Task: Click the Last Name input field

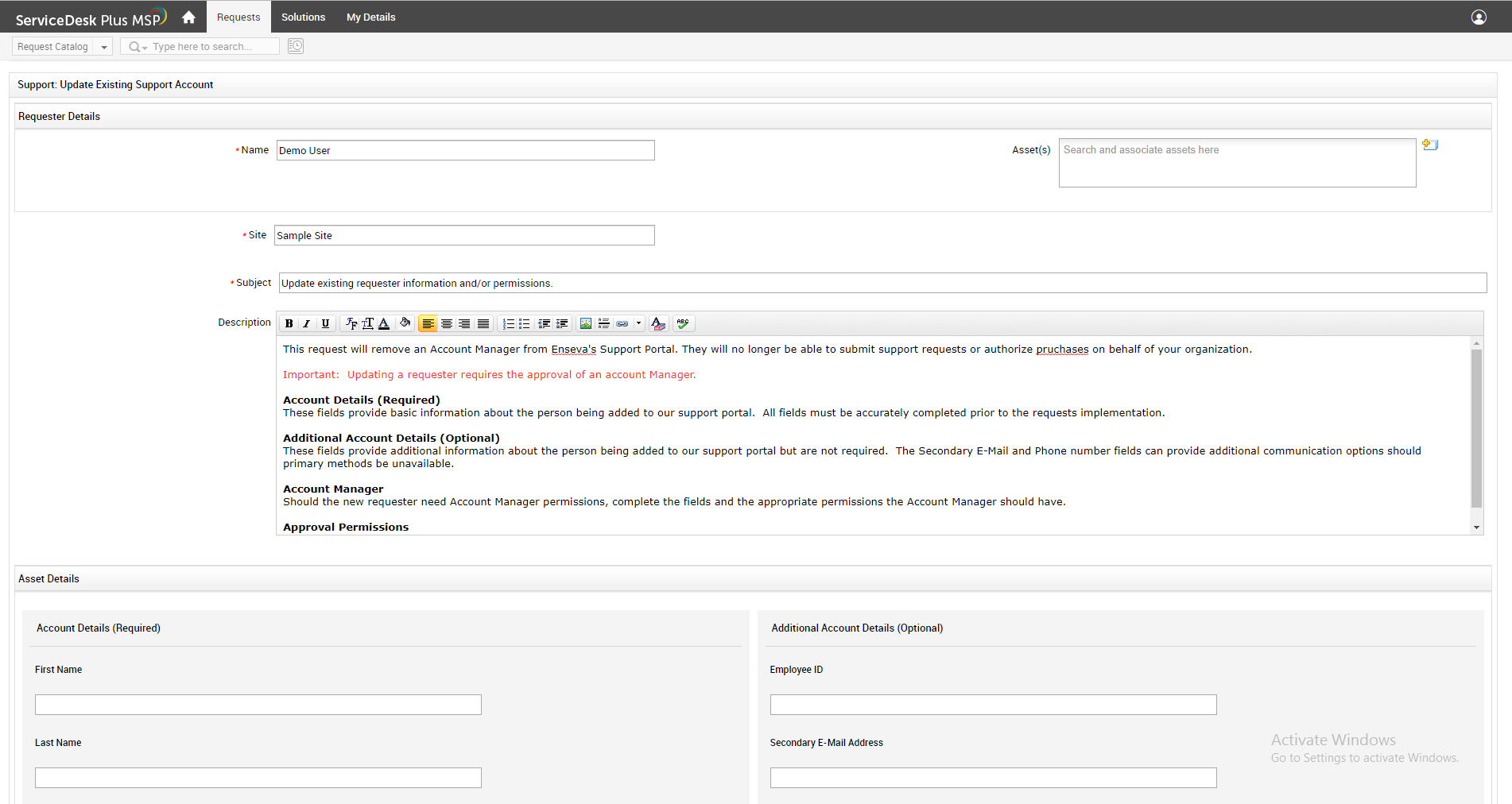Action: 258,778
